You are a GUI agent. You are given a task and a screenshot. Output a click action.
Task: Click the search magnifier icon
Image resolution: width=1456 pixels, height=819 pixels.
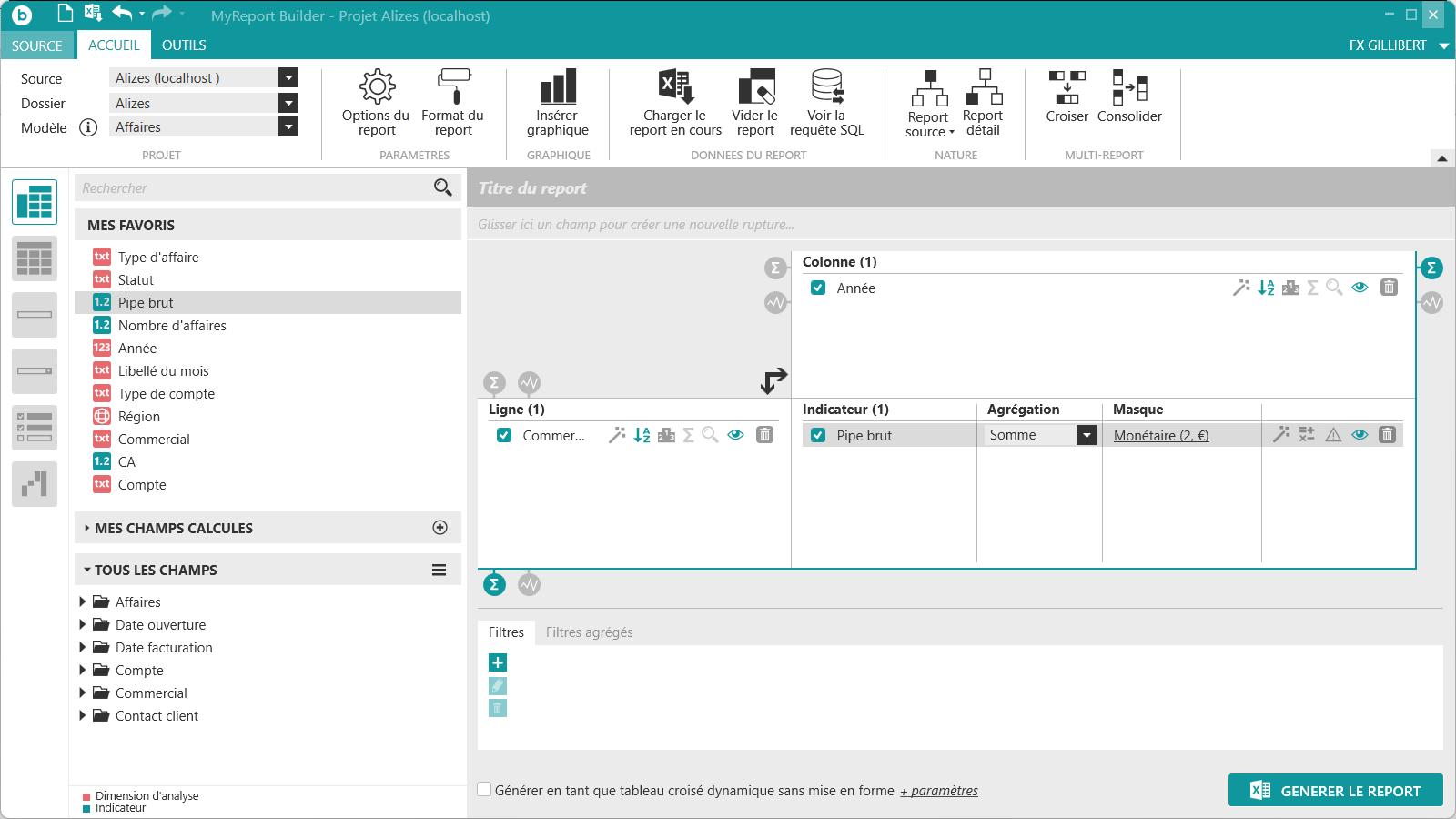[442, 187]
